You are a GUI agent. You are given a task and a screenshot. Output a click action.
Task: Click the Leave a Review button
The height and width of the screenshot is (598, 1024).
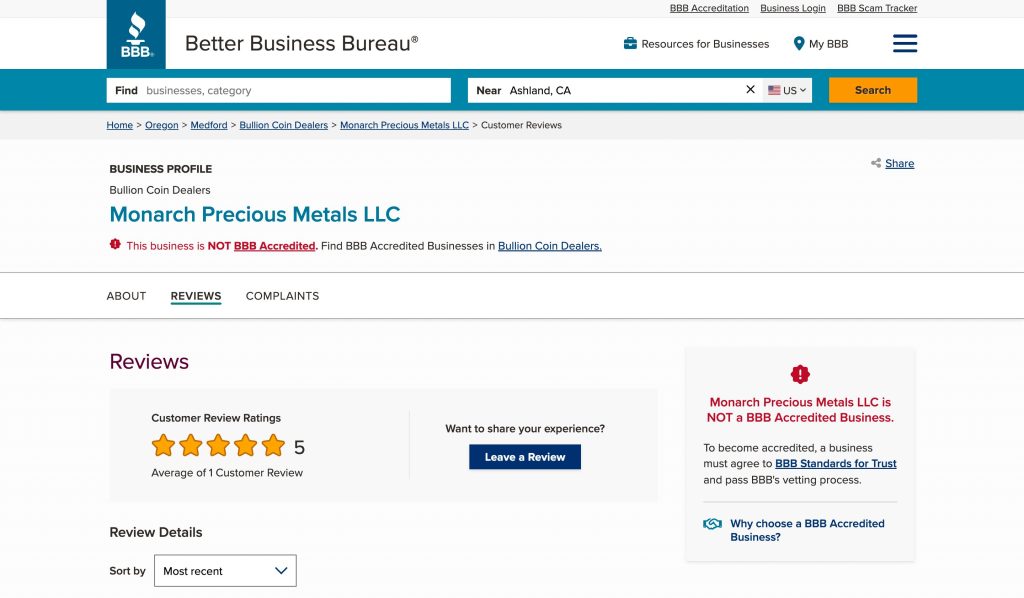click(x=524, y=457)
